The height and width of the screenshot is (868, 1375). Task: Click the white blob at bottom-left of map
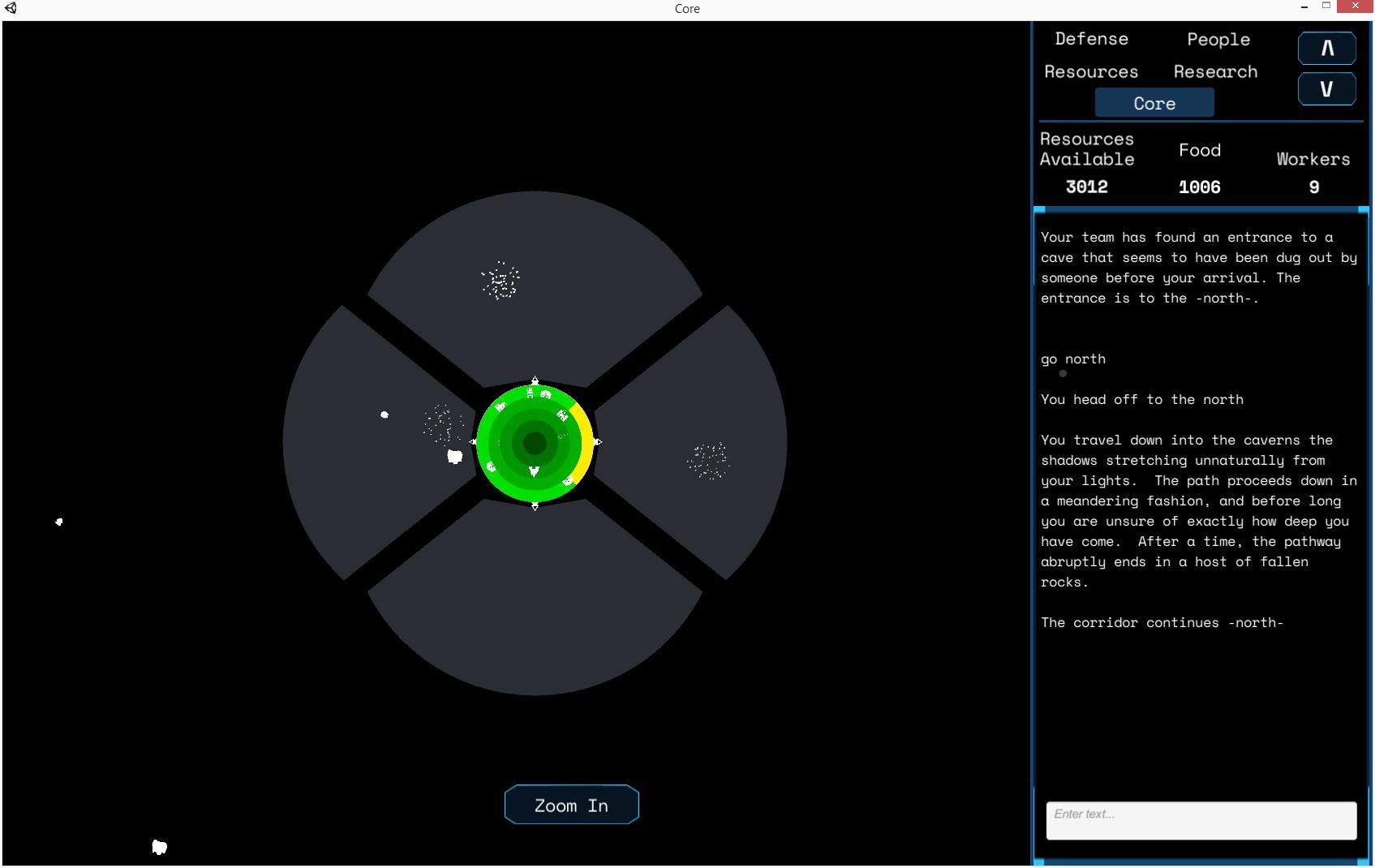[x=159, y=847]
